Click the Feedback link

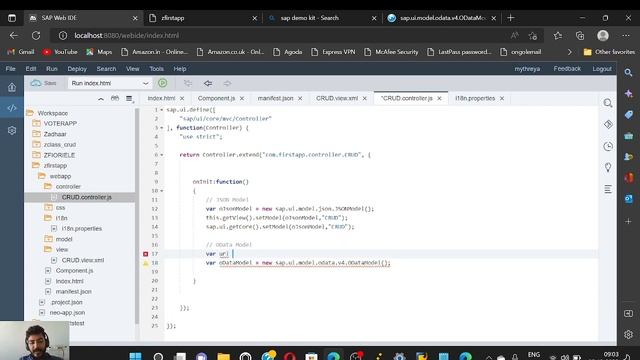click(567, 69)
